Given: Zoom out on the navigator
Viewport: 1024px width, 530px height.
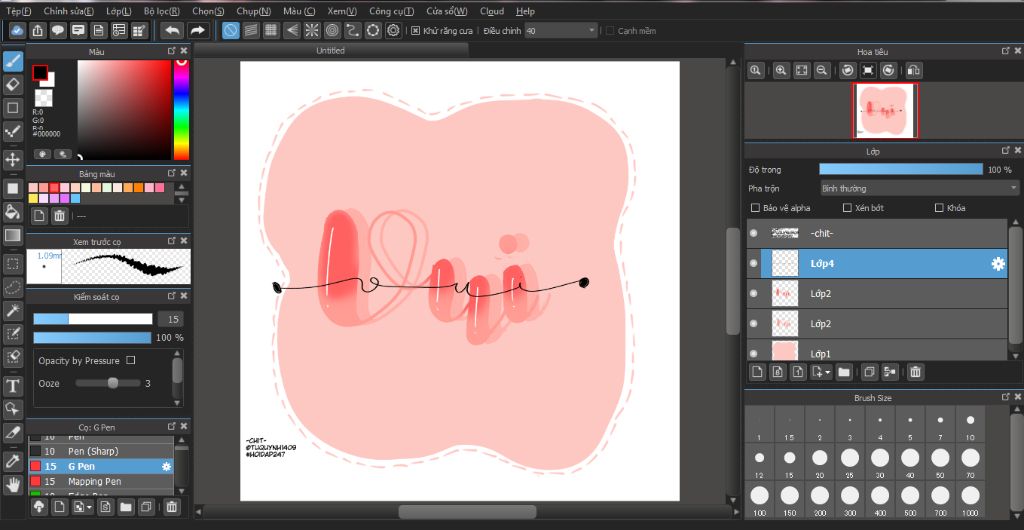Looking at the screenshot, I should (x=822, y=70).
